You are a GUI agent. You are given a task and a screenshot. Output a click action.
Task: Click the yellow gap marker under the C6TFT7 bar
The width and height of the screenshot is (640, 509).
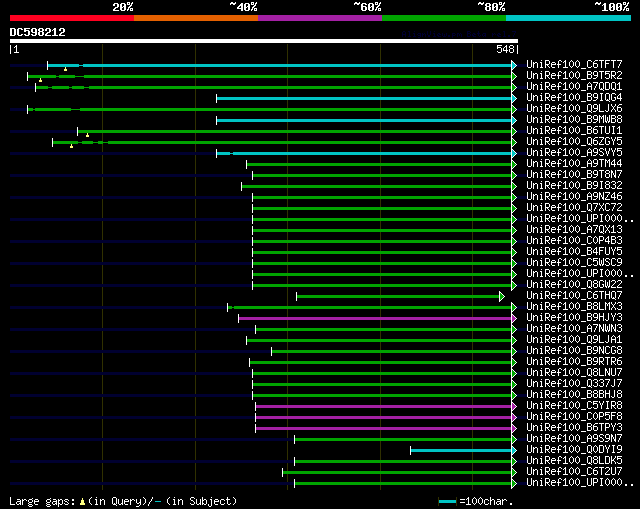pyautogui.click(x=65, y=69)
